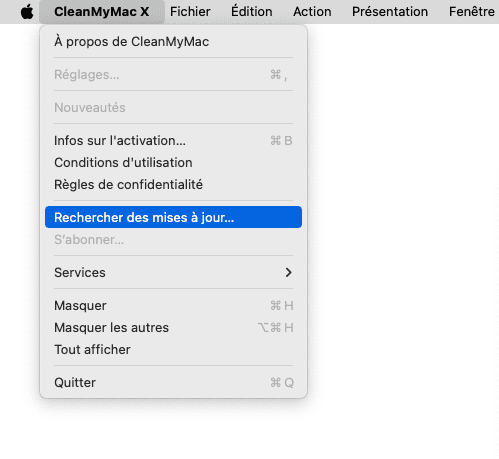Select the S'abonner… entry

[x=173, y=240]
